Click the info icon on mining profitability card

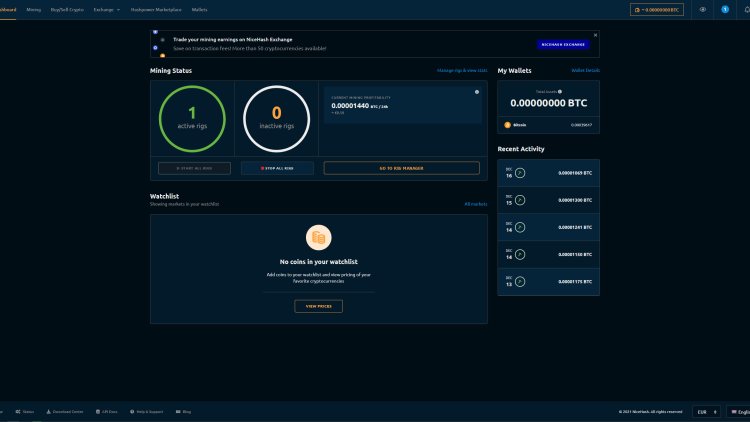(x=477, y=92)
